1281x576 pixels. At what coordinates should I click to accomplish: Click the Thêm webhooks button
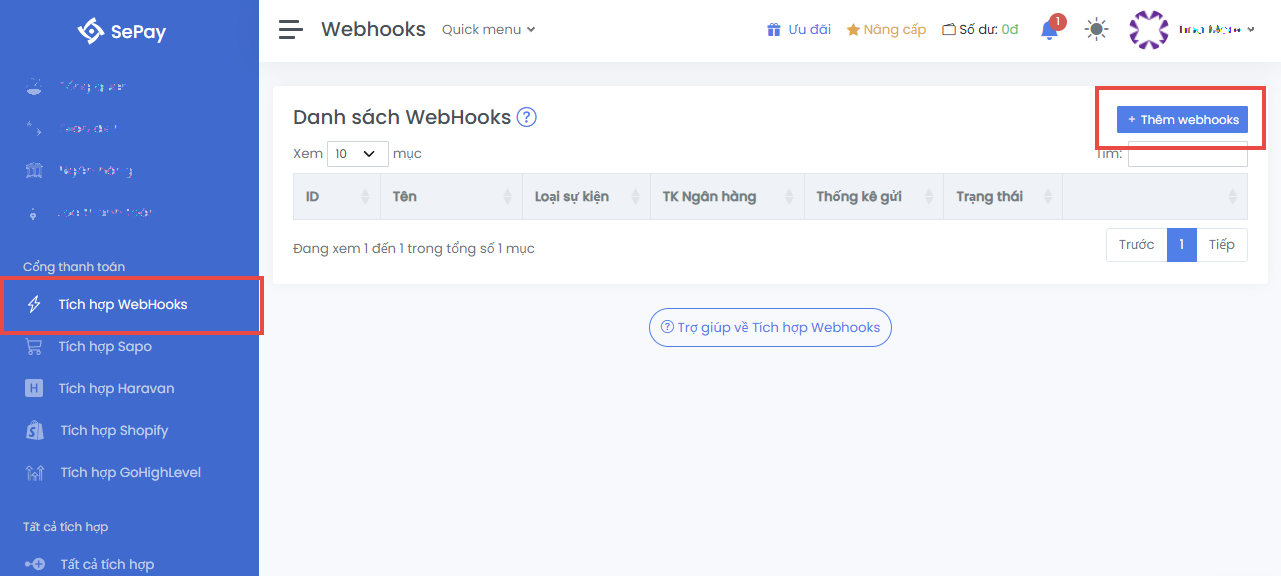(x=1182, y=120)
